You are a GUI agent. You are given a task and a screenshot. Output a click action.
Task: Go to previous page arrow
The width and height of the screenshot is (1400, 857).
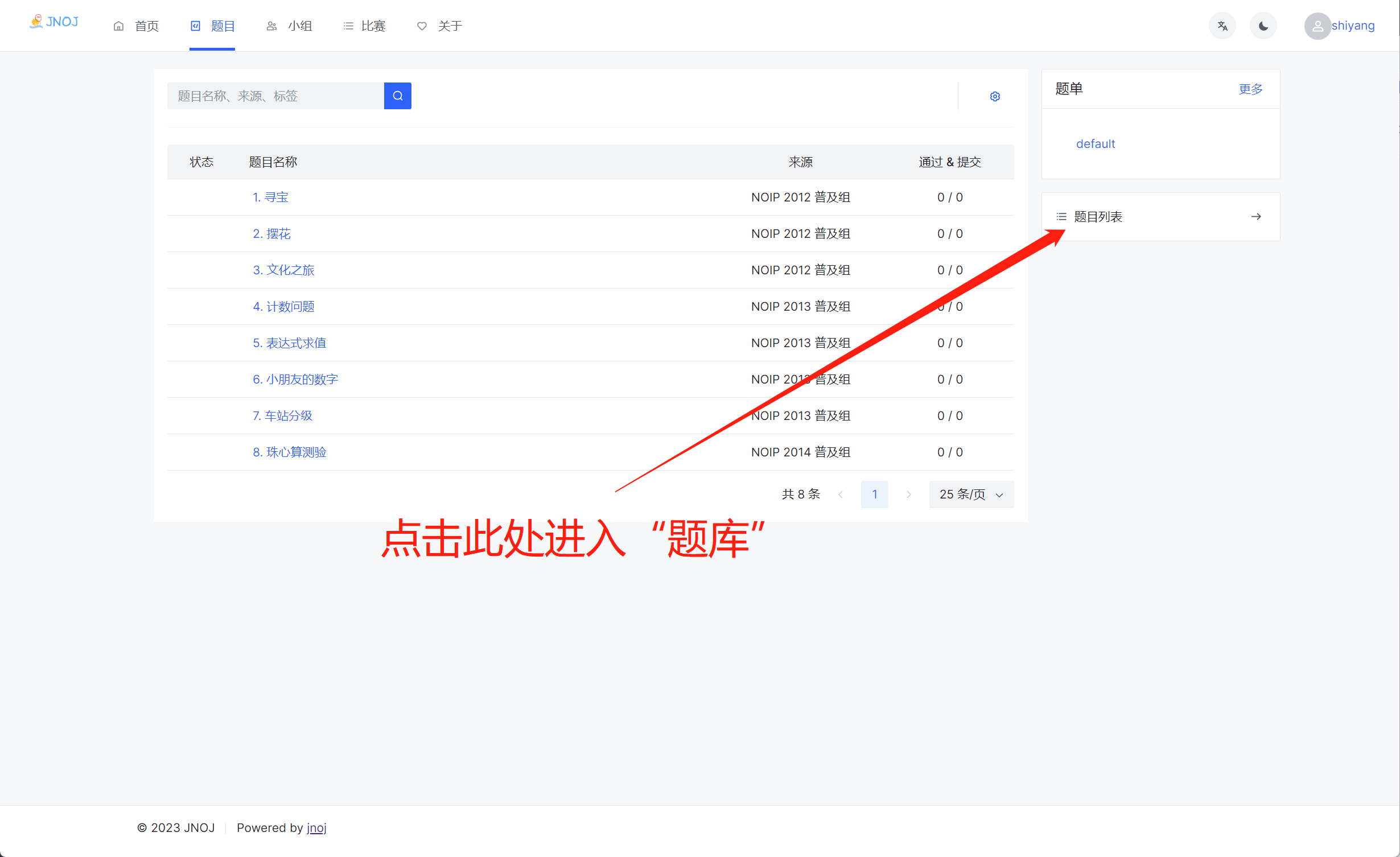tap(841, 495)
